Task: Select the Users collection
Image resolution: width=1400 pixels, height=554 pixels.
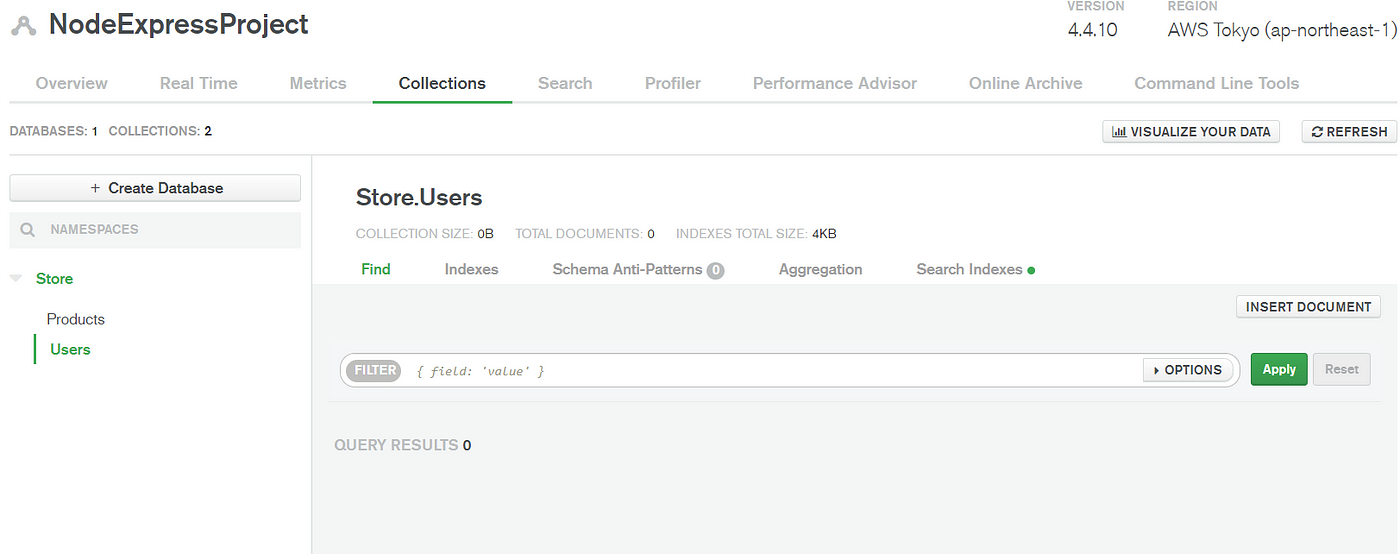Action: [70, 349]
